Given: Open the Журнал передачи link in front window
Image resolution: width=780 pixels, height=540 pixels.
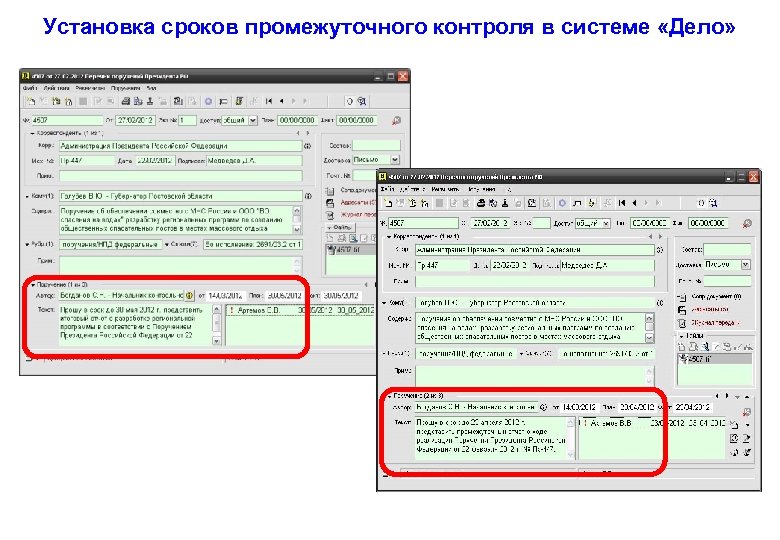Looking at the screenshot, I should point(715,323).
